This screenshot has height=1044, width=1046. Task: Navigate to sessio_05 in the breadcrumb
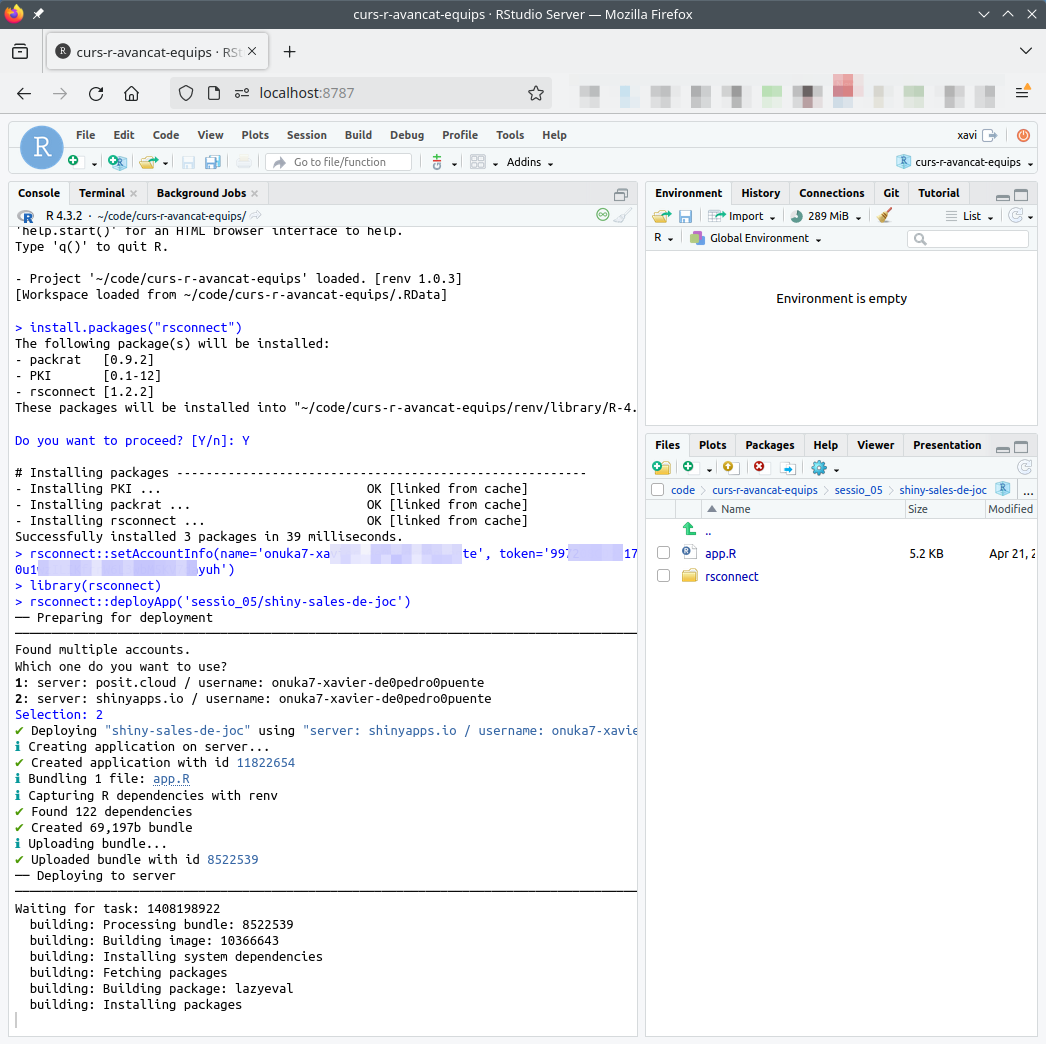(x=858, y=490)
